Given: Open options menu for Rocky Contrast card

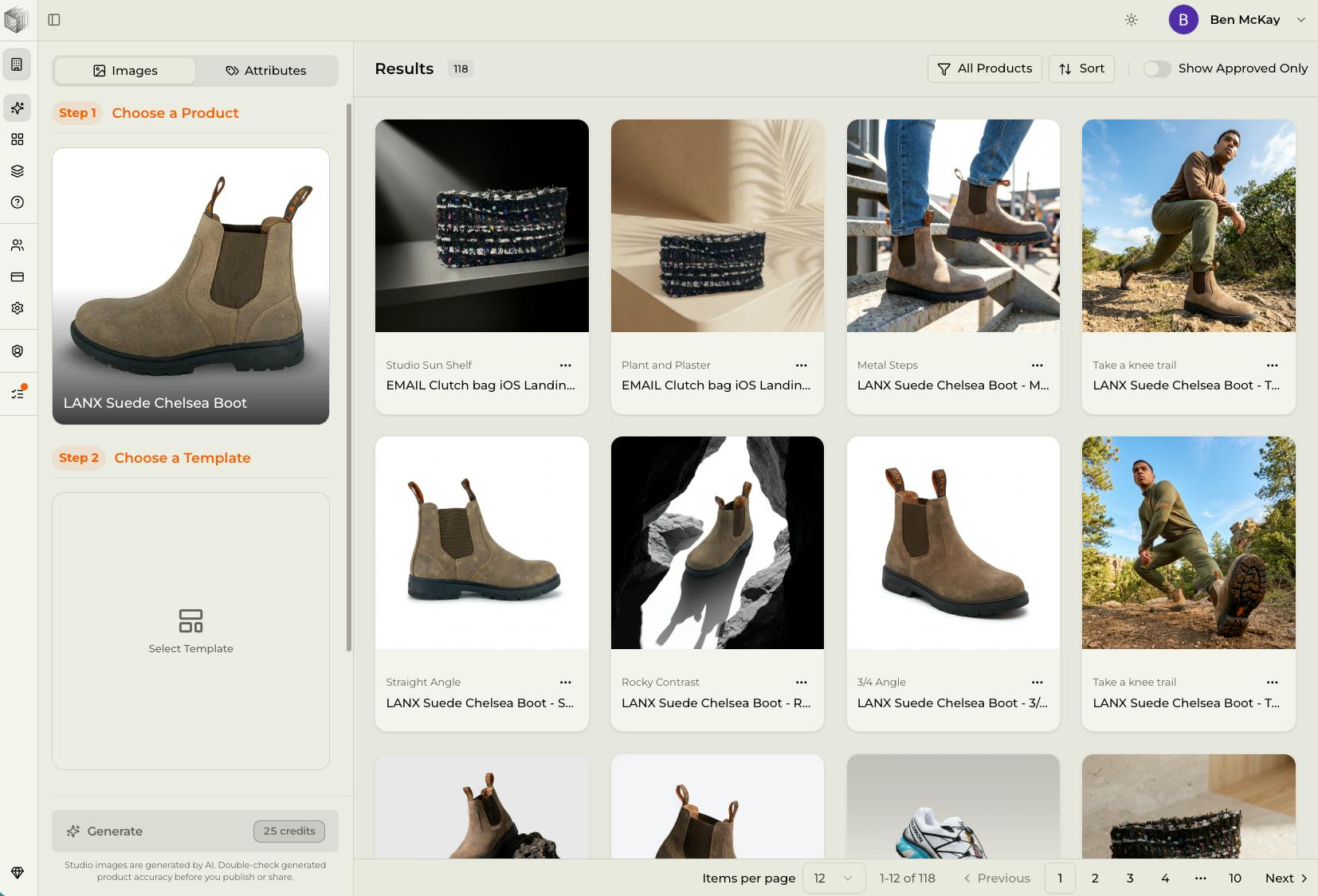Looking at the screenshot, I should point(802,683).
